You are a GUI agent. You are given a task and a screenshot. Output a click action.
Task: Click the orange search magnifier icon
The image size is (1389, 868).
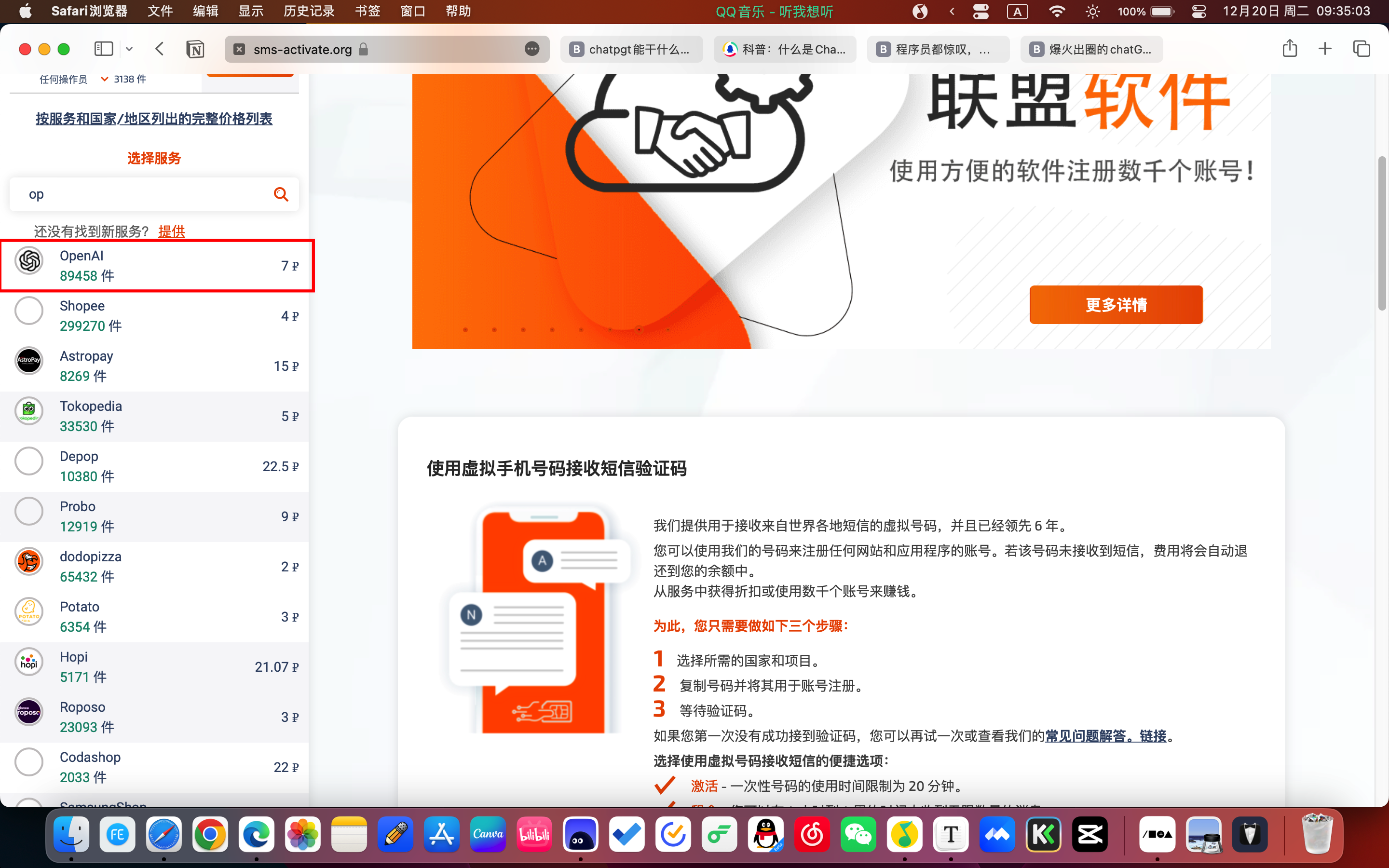point(281,195)
